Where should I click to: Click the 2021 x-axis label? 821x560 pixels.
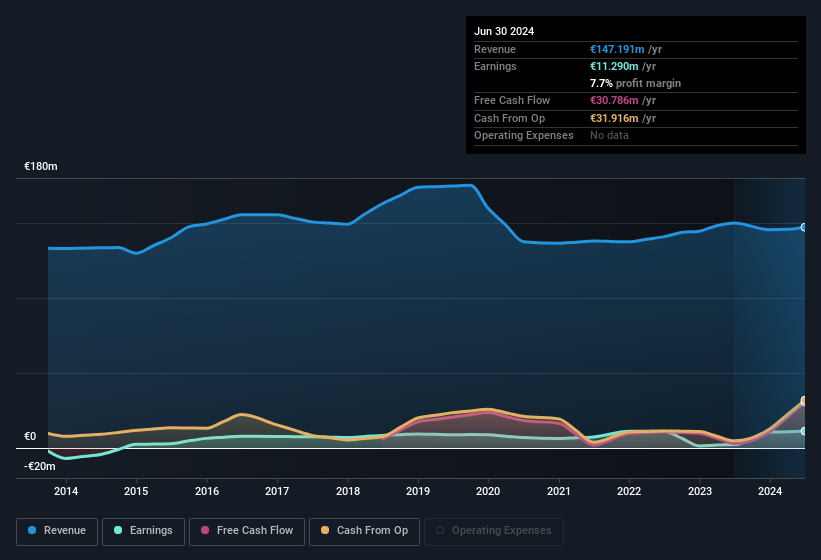pos(559,491)
